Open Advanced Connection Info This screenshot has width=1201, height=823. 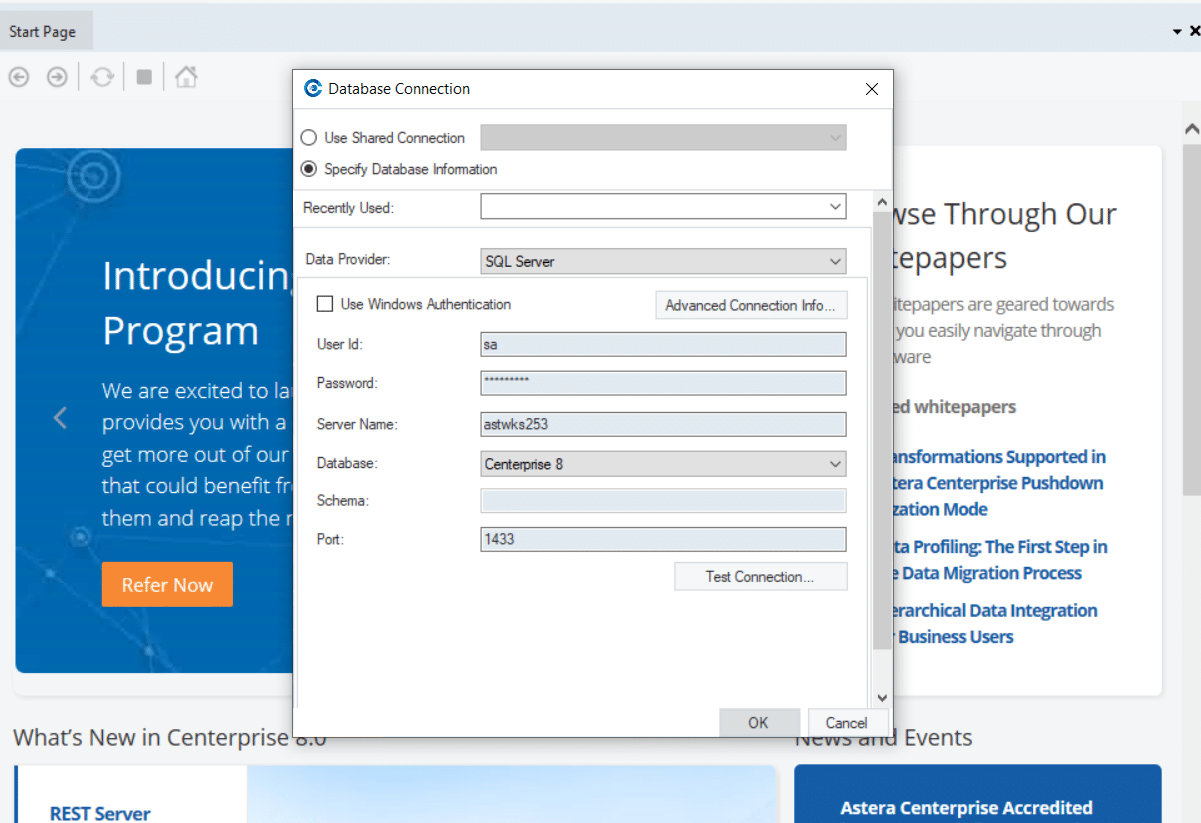[750, 305]
